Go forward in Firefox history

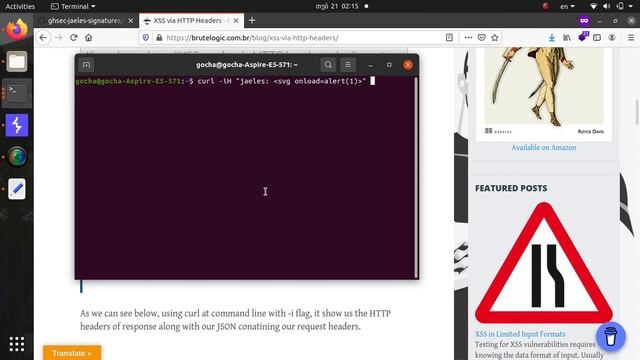point(58,38)
